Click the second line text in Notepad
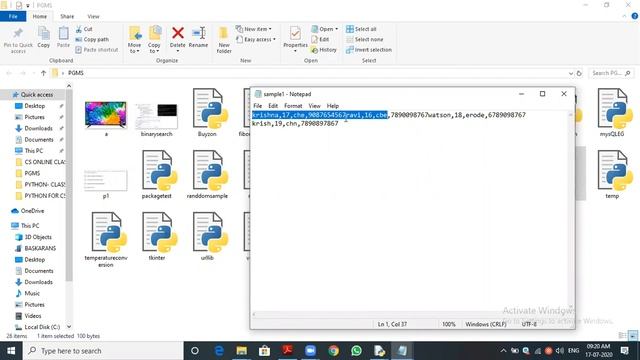640x360 pixels. [295, 123]
